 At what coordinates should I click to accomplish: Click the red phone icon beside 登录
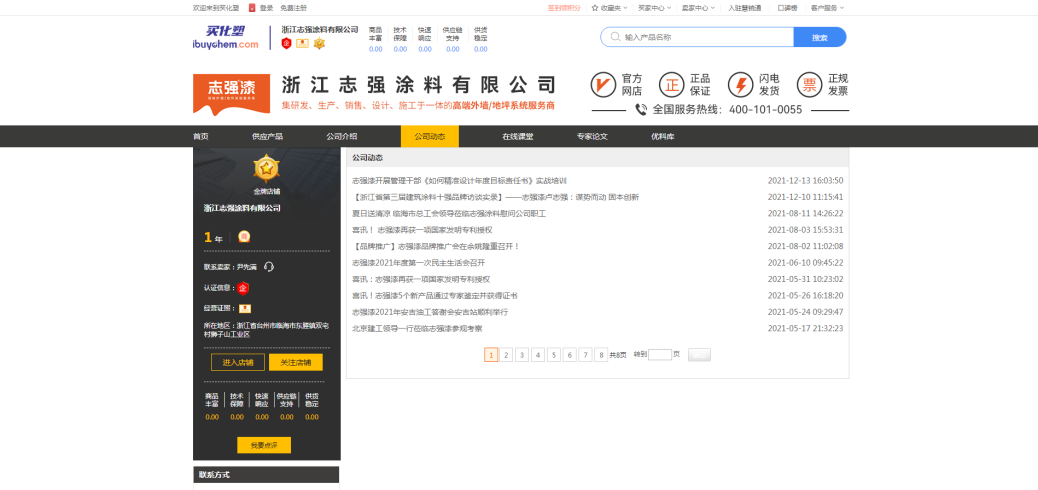pos(252,8)
